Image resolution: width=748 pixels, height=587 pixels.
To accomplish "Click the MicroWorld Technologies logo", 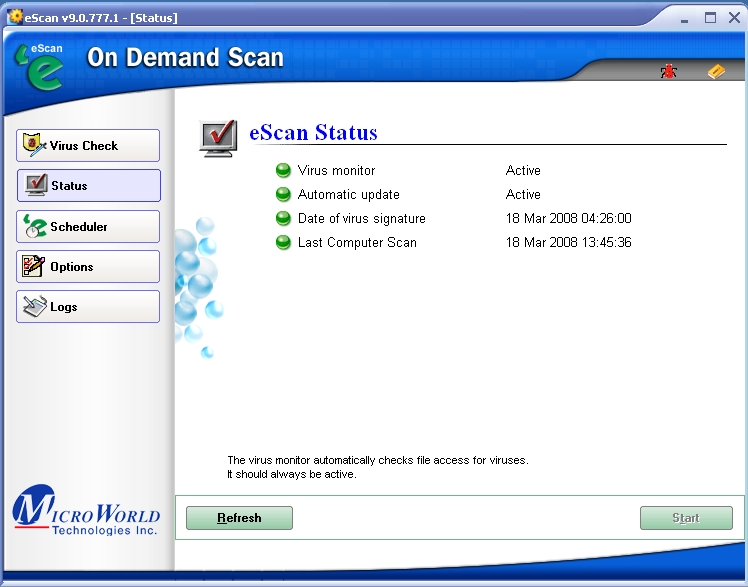I will click(x=86, y=515).
